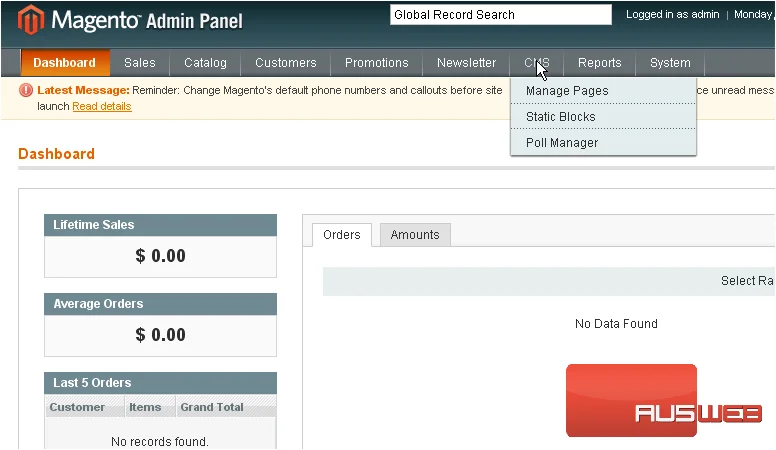This screenshot has height=450, width=776.
Task: Click the No records found text
Action: tap(160, 442)
